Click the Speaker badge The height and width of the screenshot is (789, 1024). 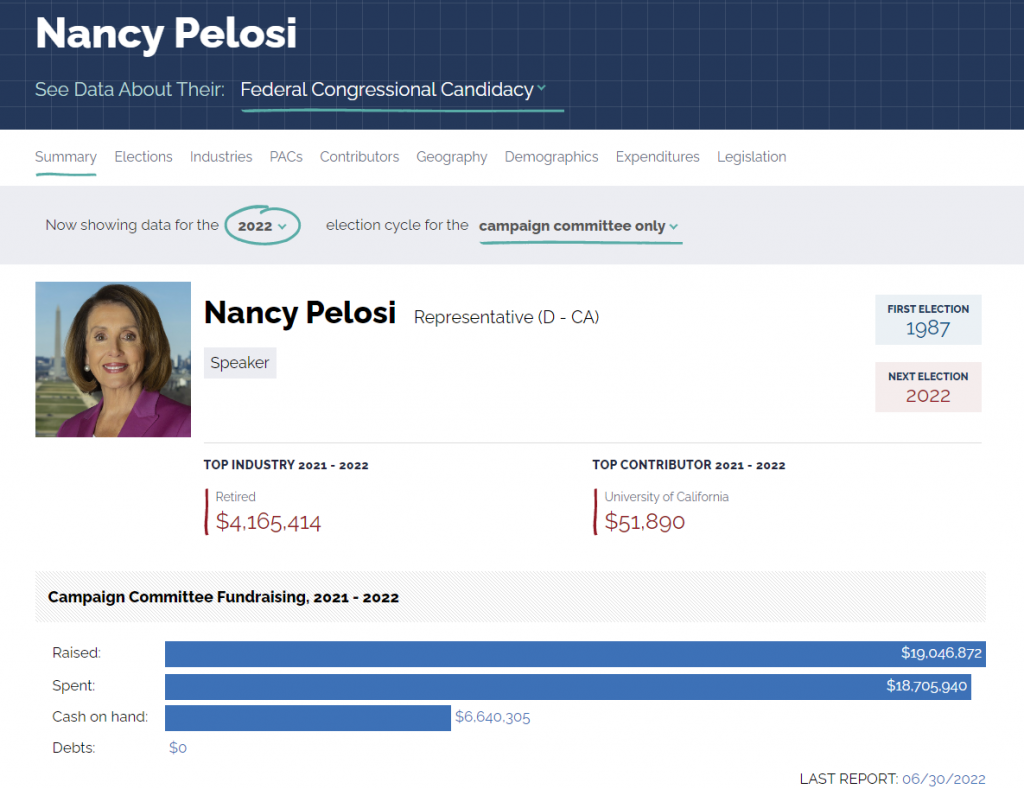pos(240,363)
